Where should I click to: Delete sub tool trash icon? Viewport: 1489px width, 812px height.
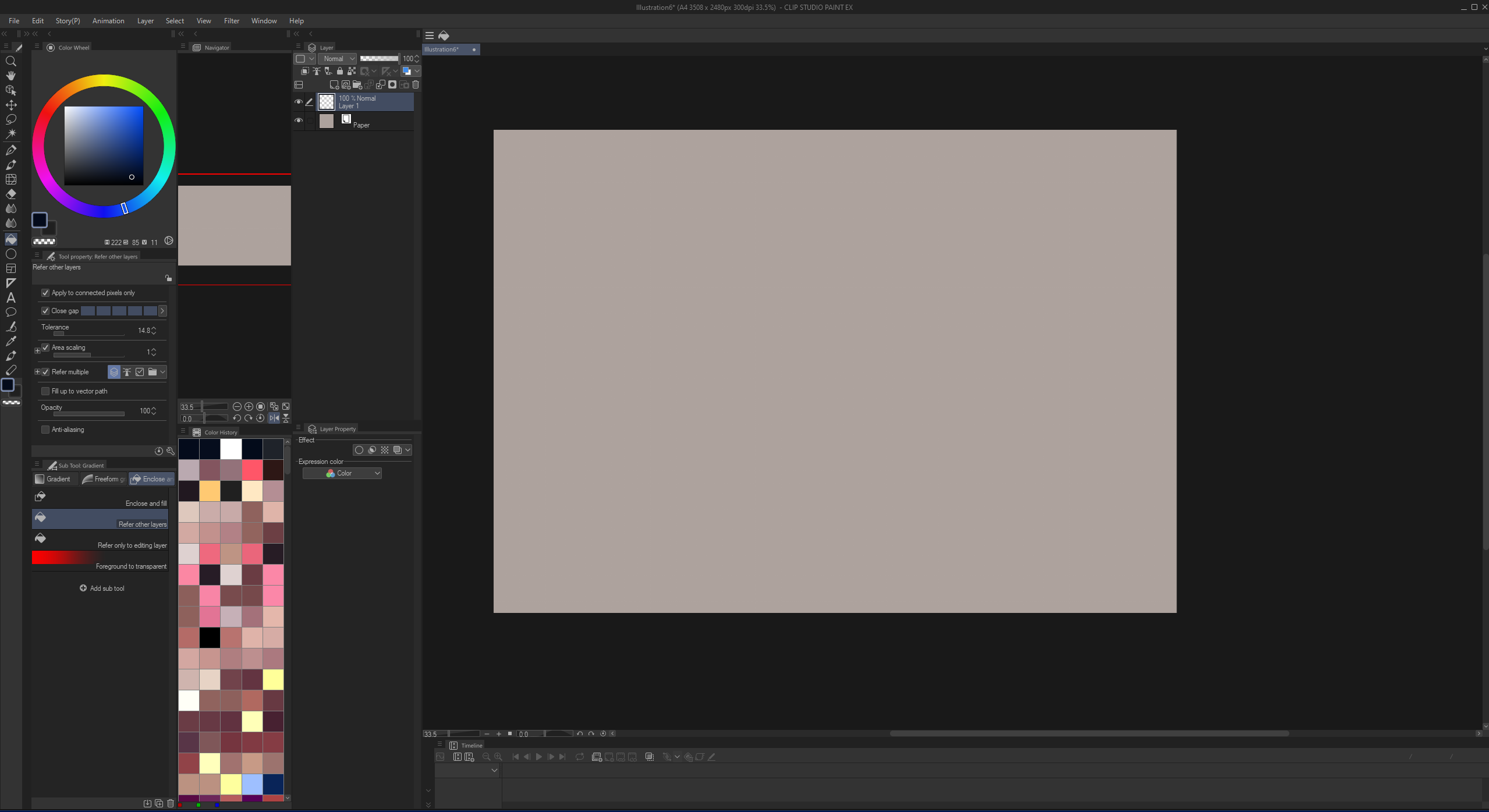[x=171, y=804]
